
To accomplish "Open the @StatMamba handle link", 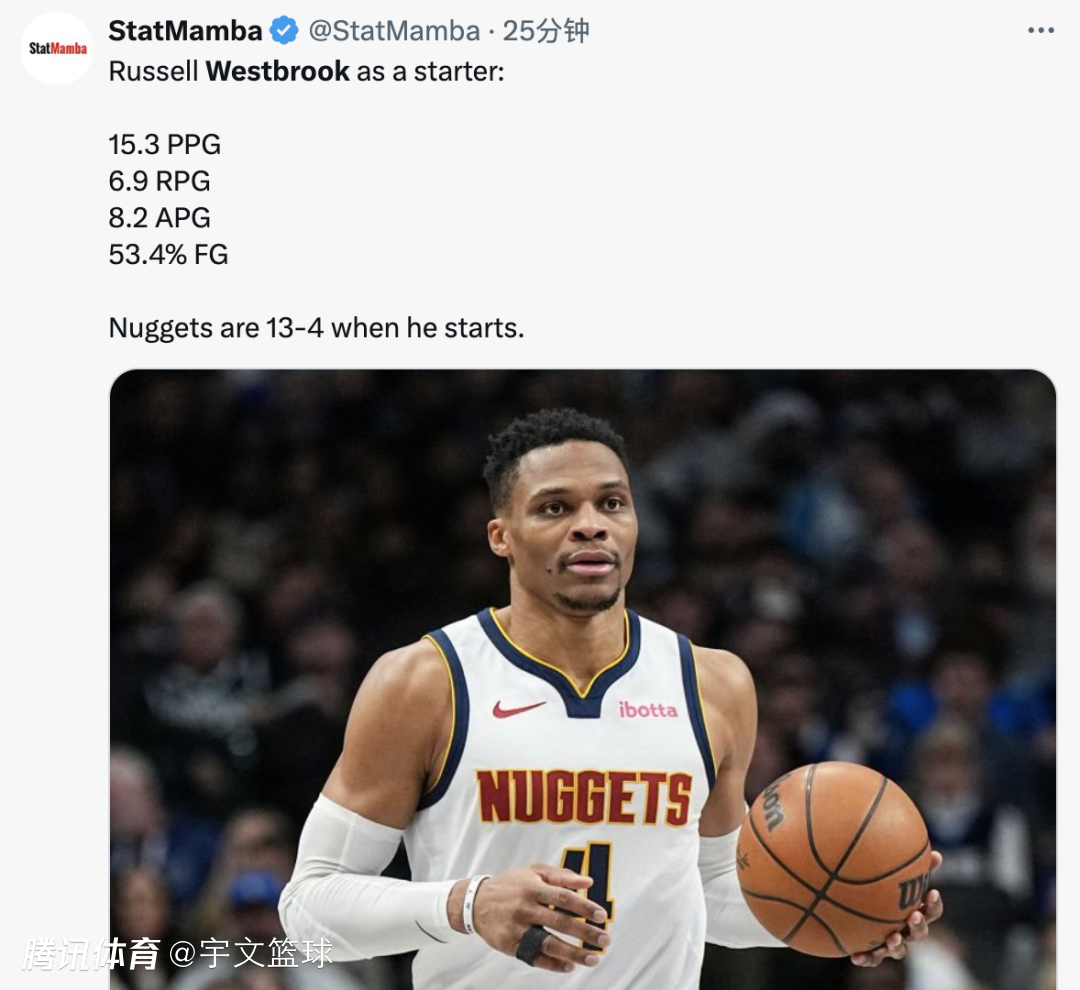I will pyautogui.click(x=394, y=31).
